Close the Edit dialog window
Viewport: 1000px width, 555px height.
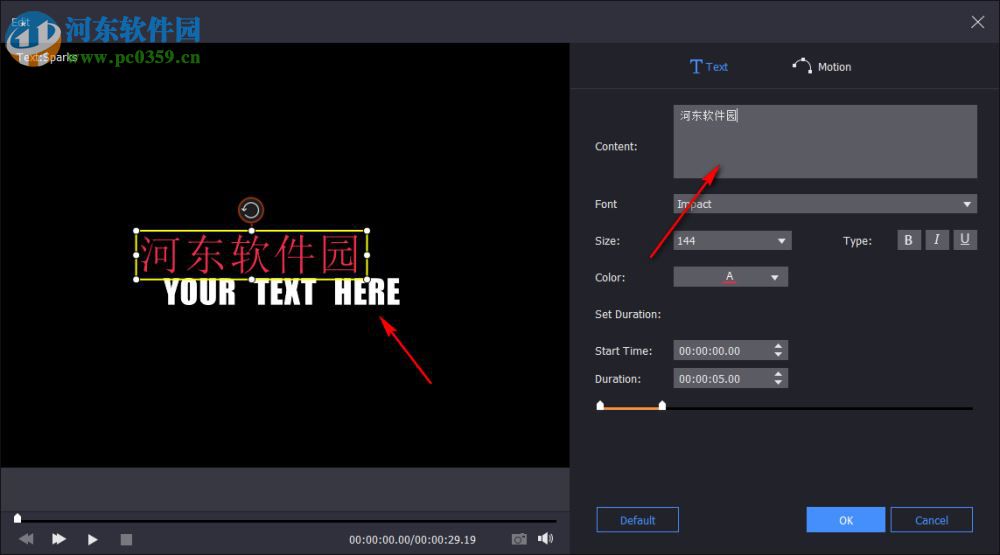[x=977, y=22]
